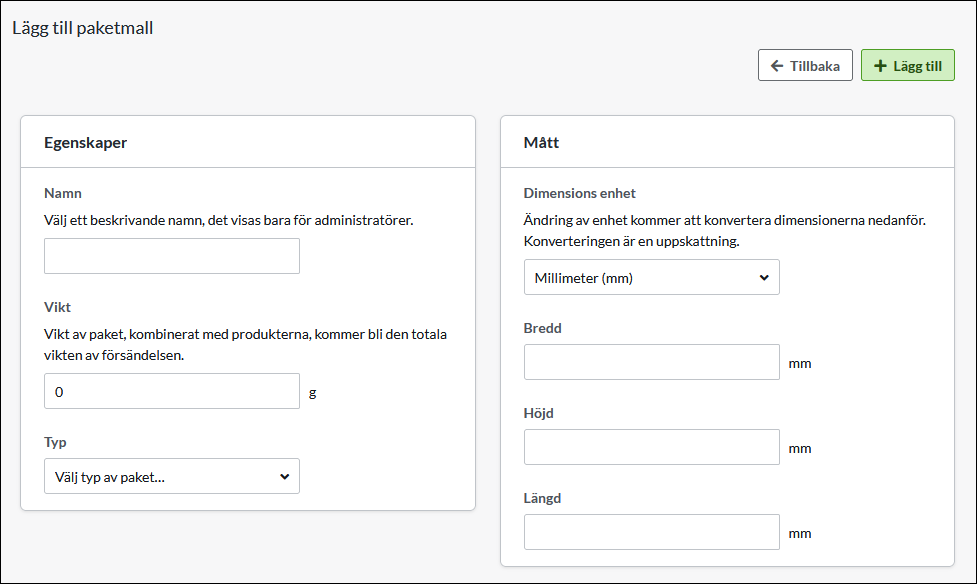Viewport: 977px width, 584px height.
Task: Click the Egenskaper panel header
Action: point(86,142)
